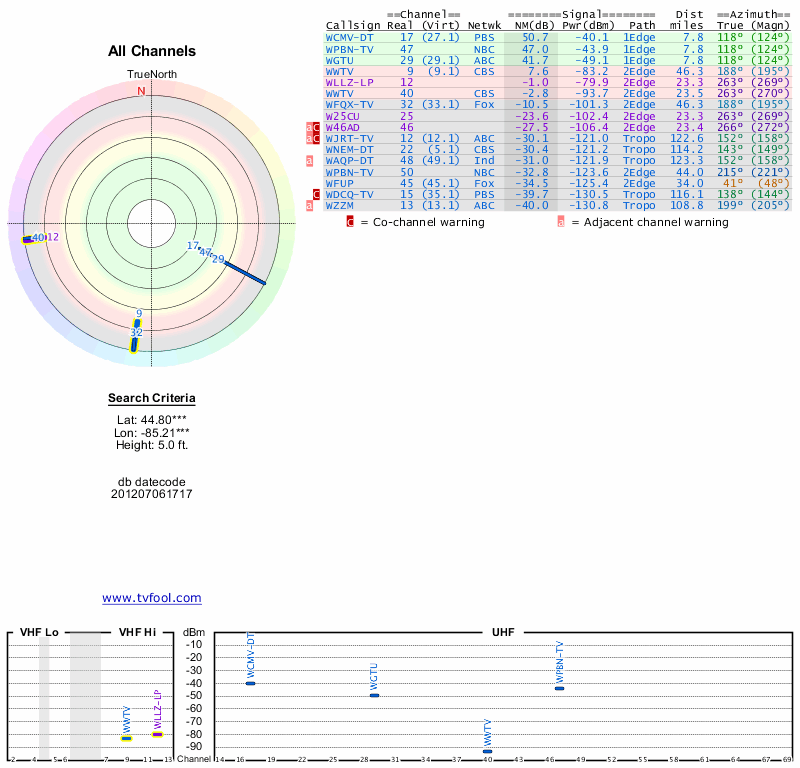
Task: Click the co-channel warning icon beside WDCQ-TV
Action: [x=318, y=193]
